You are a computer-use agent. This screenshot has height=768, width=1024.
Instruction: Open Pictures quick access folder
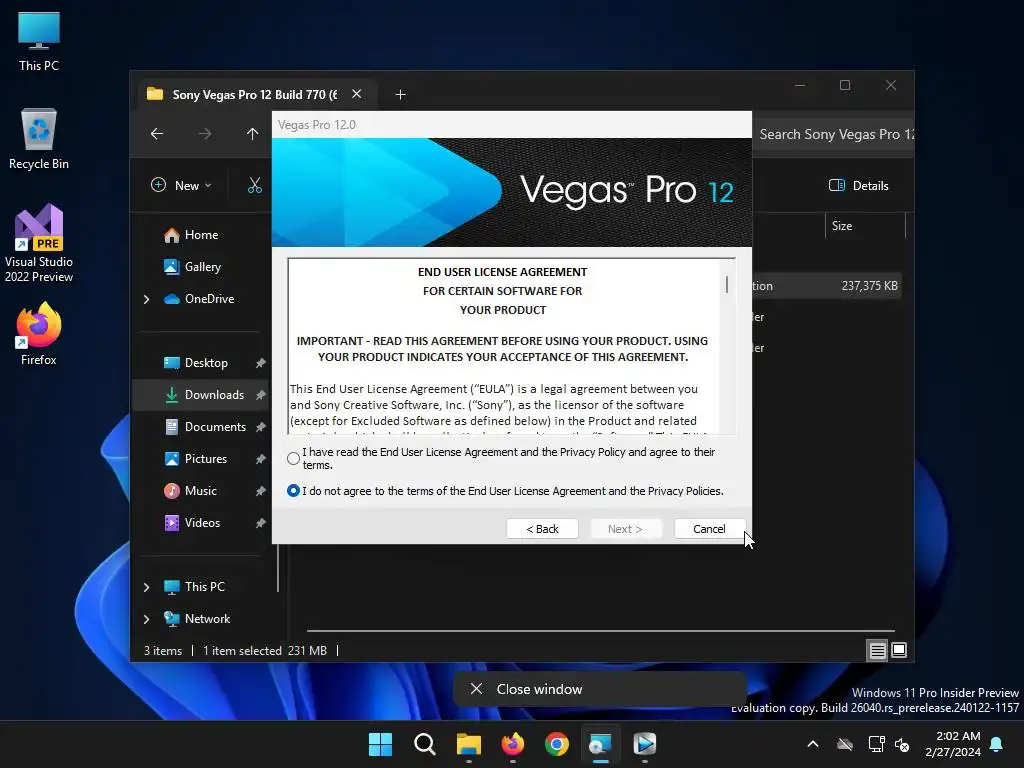[195, 459]
